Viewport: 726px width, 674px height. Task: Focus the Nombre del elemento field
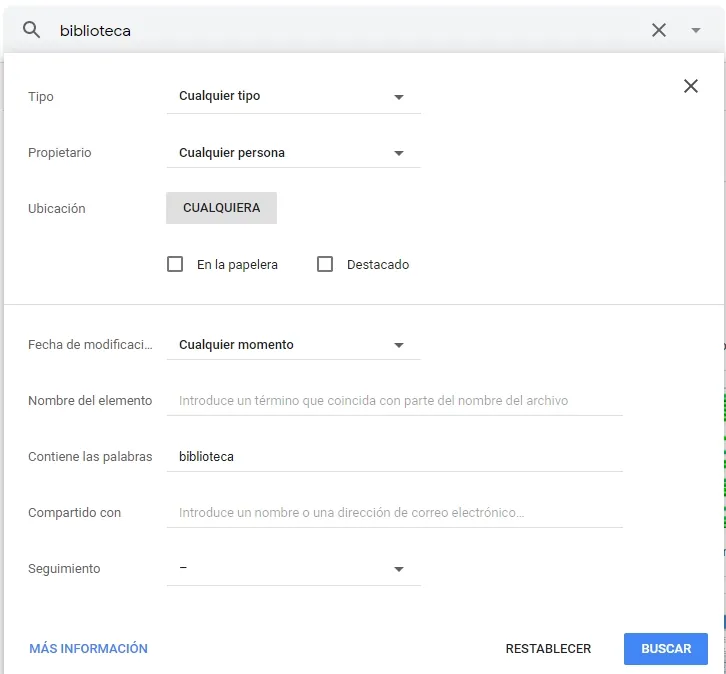tap(394, 401)
